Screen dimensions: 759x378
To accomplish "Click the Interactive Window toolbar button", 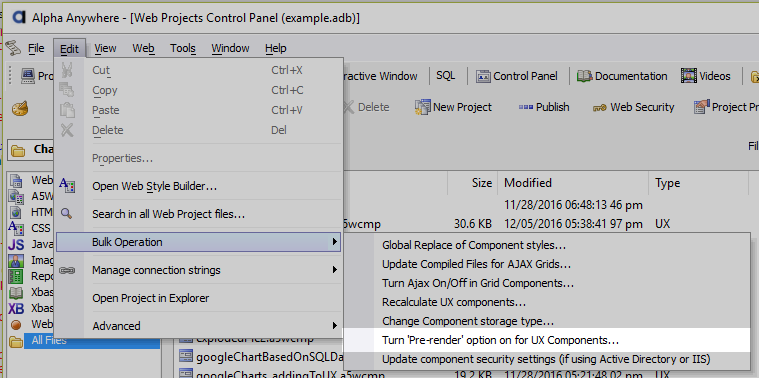I will pyautogui.click(x=380, y=76).
